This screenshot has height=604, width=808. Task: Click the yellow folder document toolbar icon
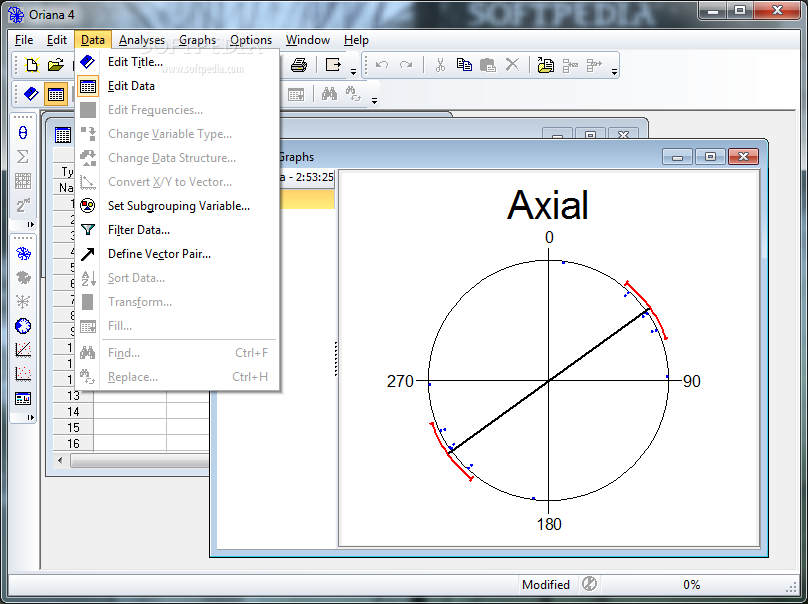[546, 65]
